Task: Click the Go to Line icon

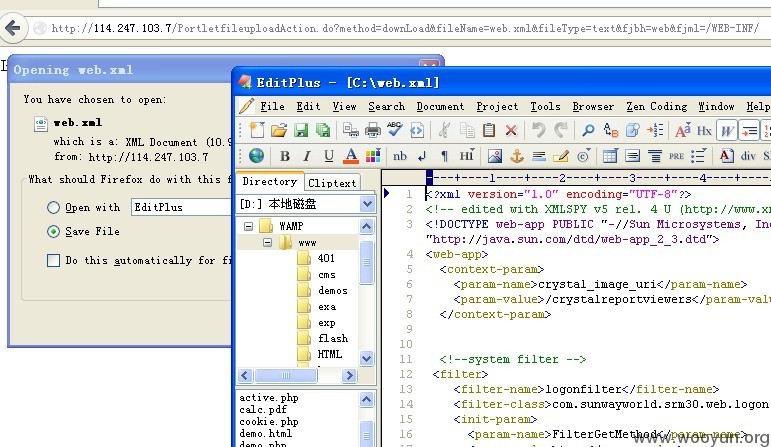Action: pos(655,130)
